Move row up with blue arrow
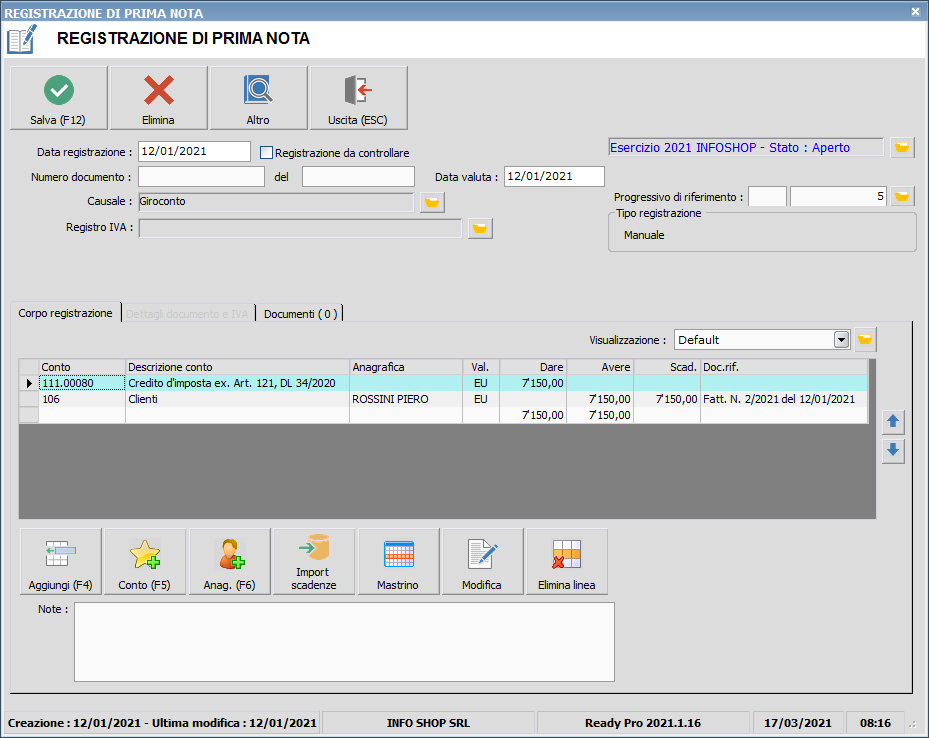This screenshot has height=738, width=929. [893, 423]
